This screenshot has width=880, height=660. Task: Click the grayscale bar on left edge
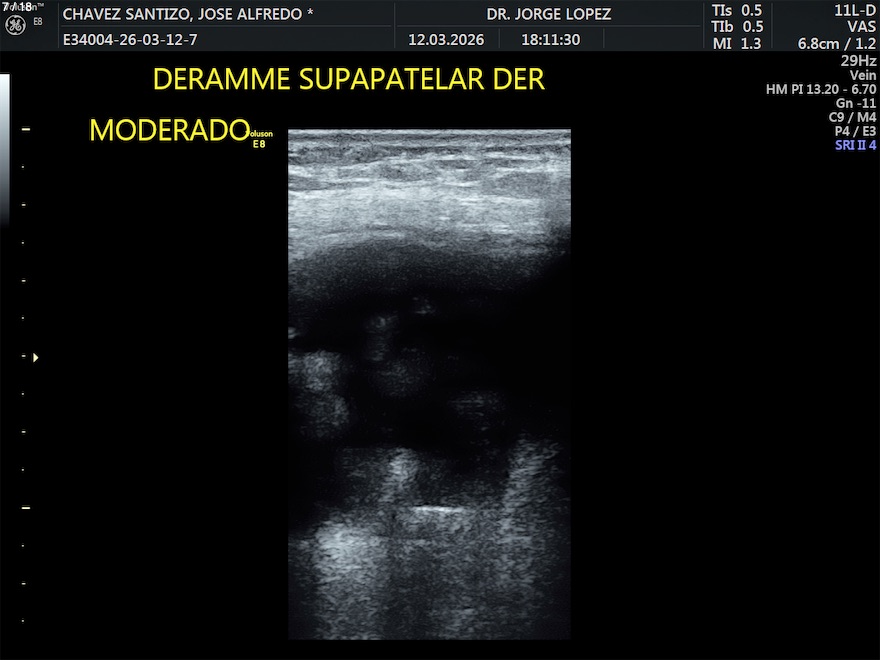(x=4, y=150)
